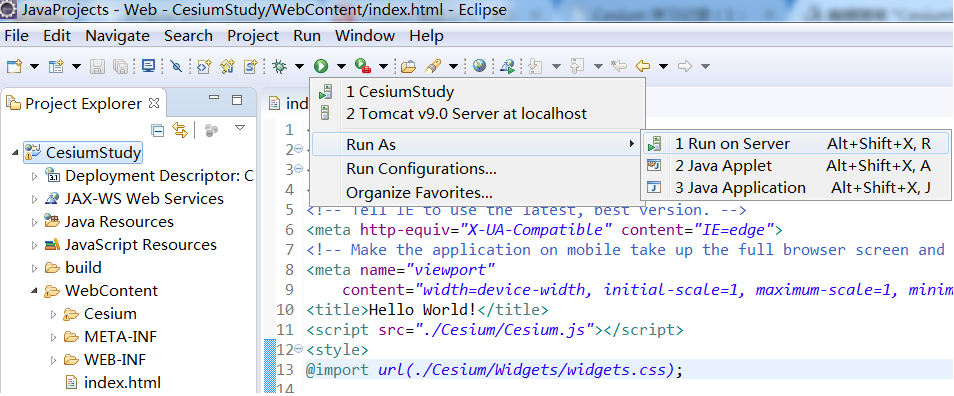
Task: Open the Navigate menu
Action: 117,36
